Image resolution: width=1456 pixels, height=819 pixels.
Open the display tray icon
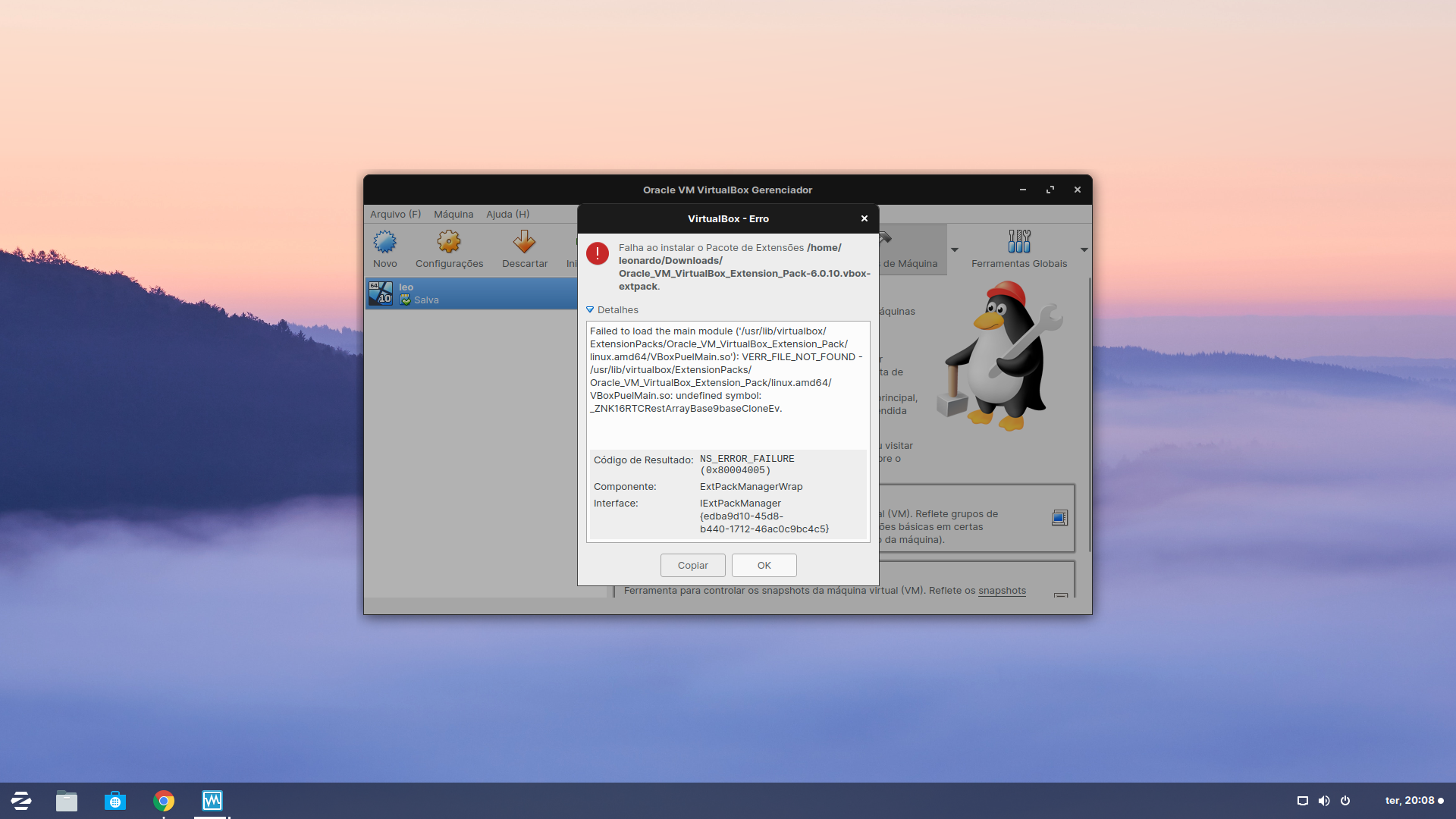tap(1303, 801)
